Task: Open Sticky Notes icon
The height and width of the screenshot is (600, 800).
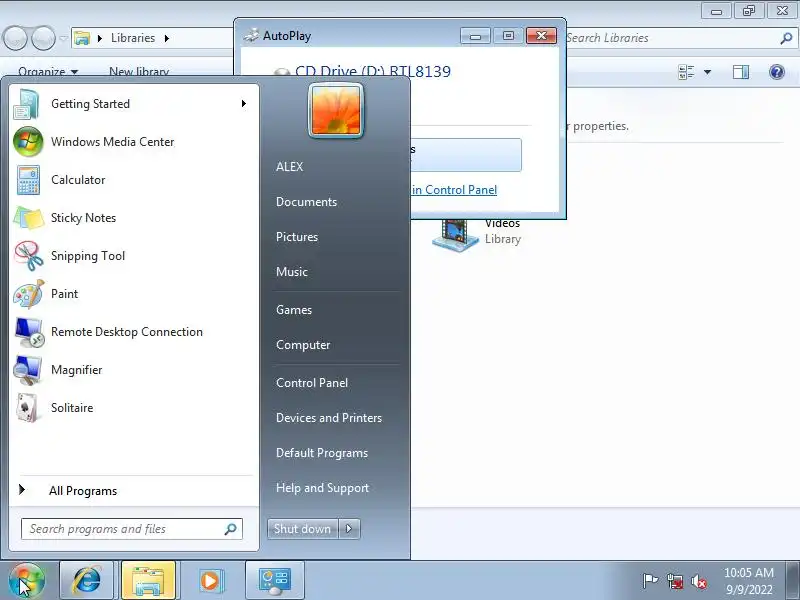Action: pyautogui.click(x=28, y=218)
